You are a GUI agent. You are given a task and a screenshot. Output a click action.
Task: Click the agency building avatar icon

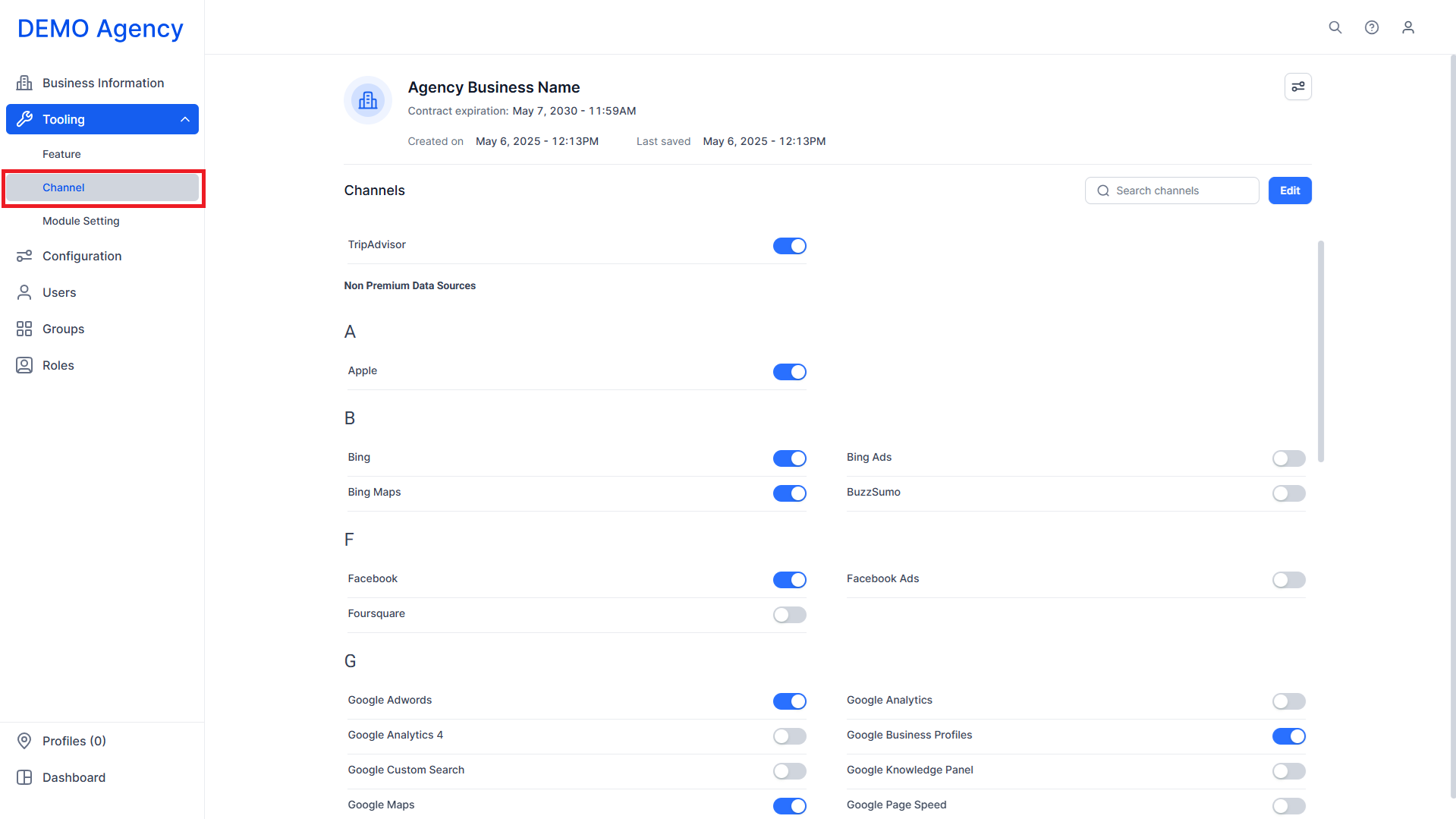pyautogui.click(x=368, y=100)
